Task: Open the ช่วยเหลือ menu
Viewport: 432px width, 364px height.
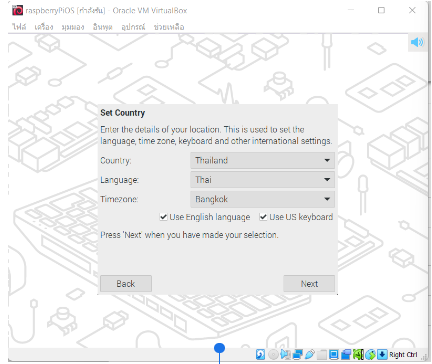Action: coord(169,27)
